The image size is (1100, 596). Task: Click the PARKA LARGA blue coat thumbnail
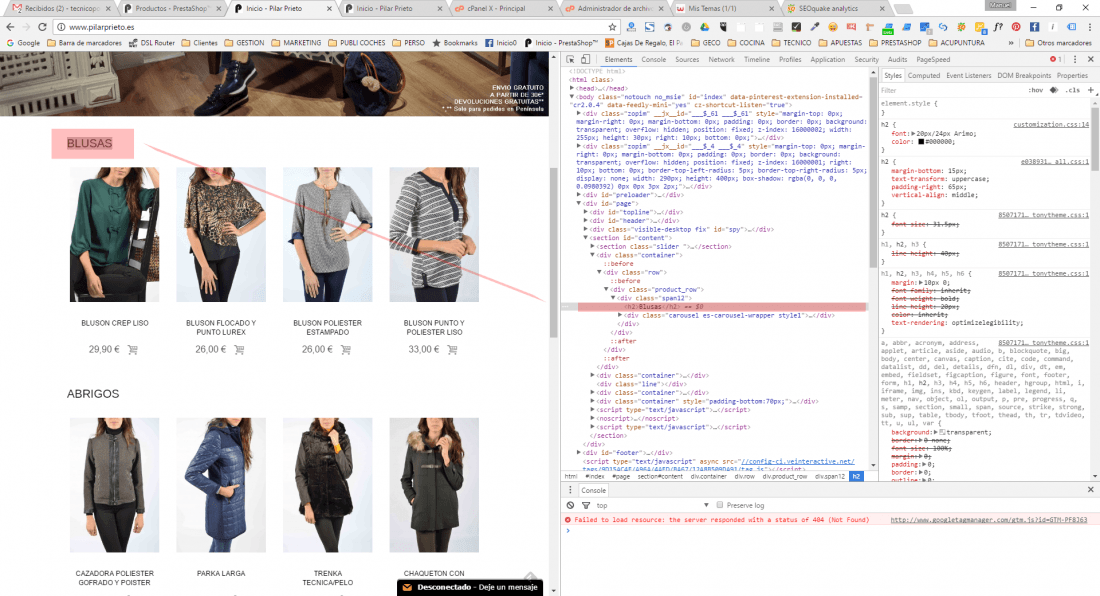[x=221, y=485]
